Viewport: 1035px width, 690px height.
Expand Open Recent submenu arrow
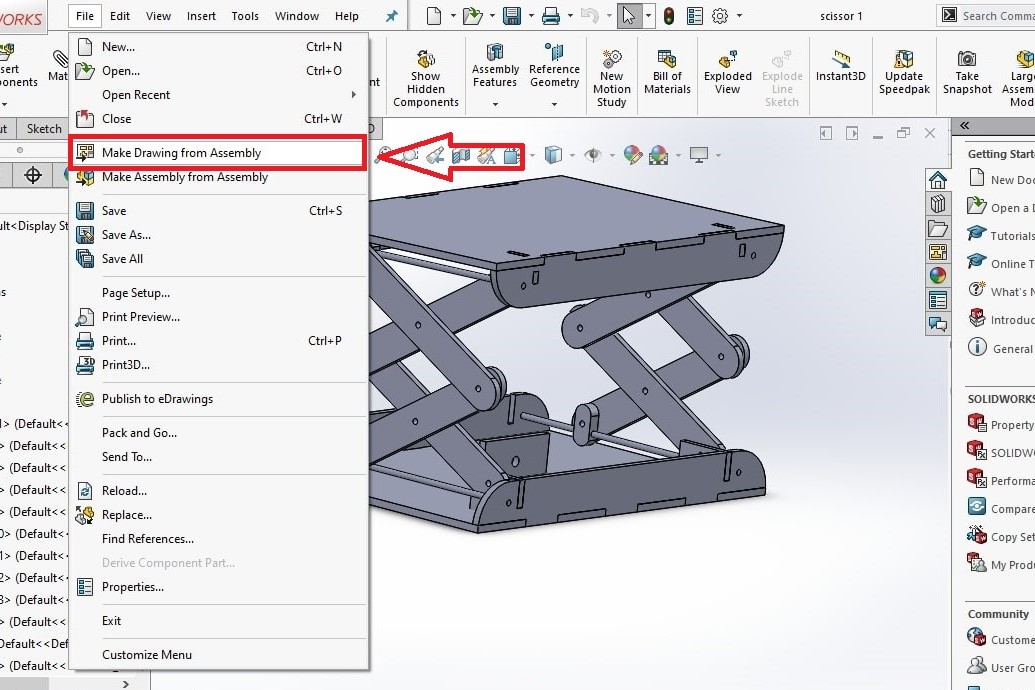354,94
